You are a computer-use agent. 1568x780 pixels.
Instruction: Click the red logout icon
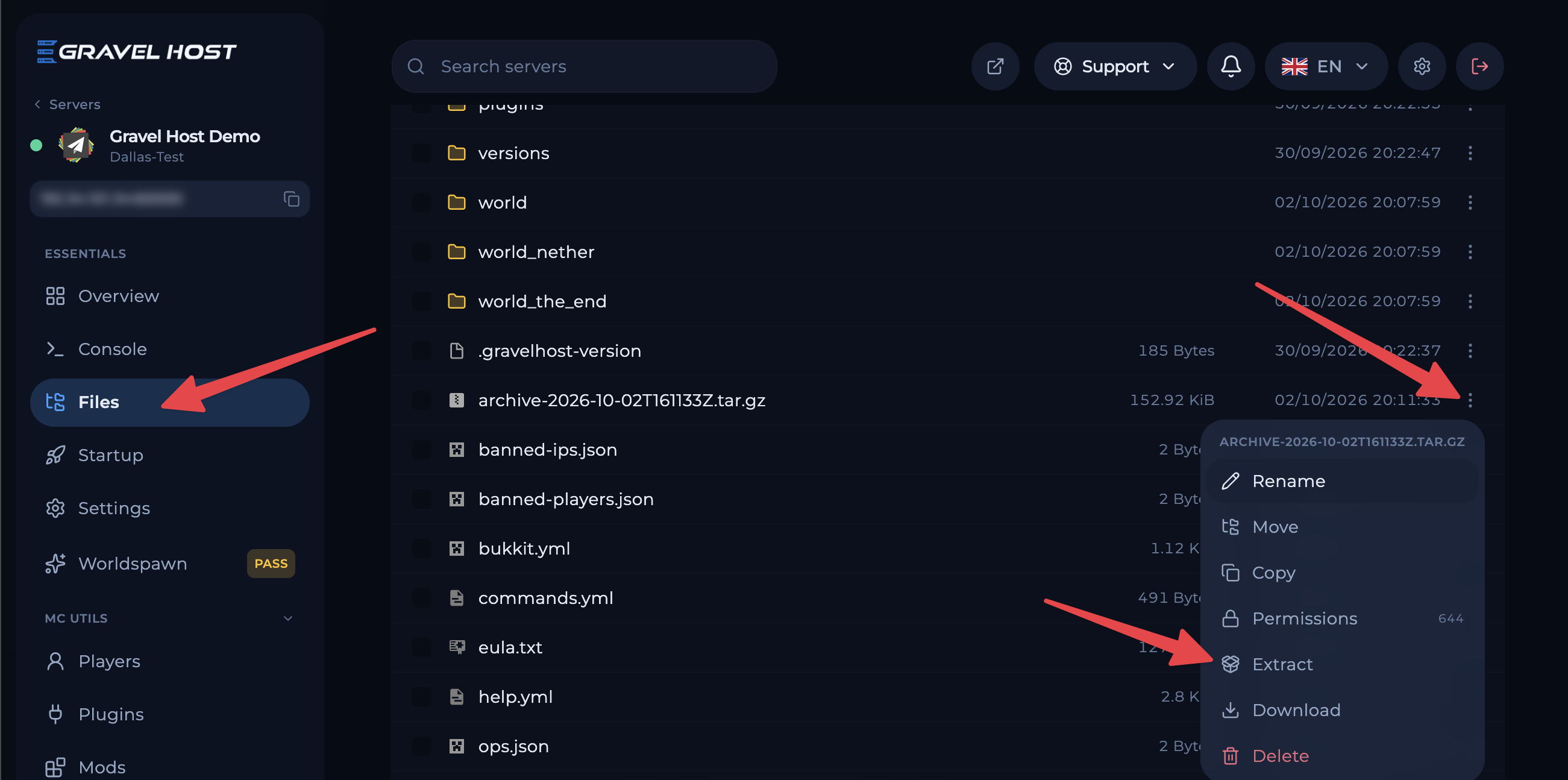(x=1480, y=66)
